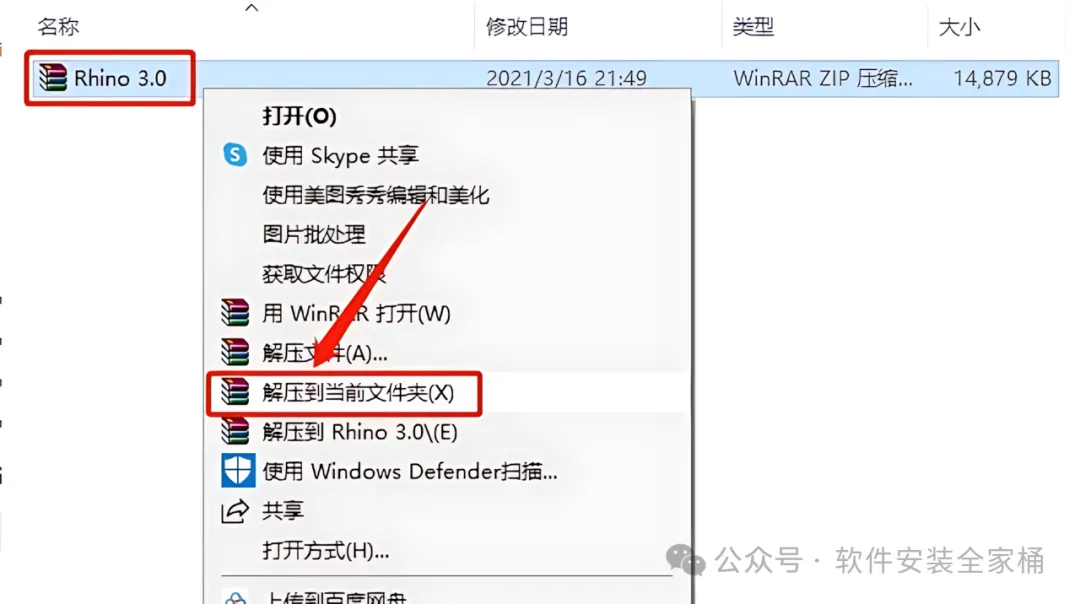Sort by the 名称 column header
This screenshot has height=604, width=1080.
click(58, 27)
